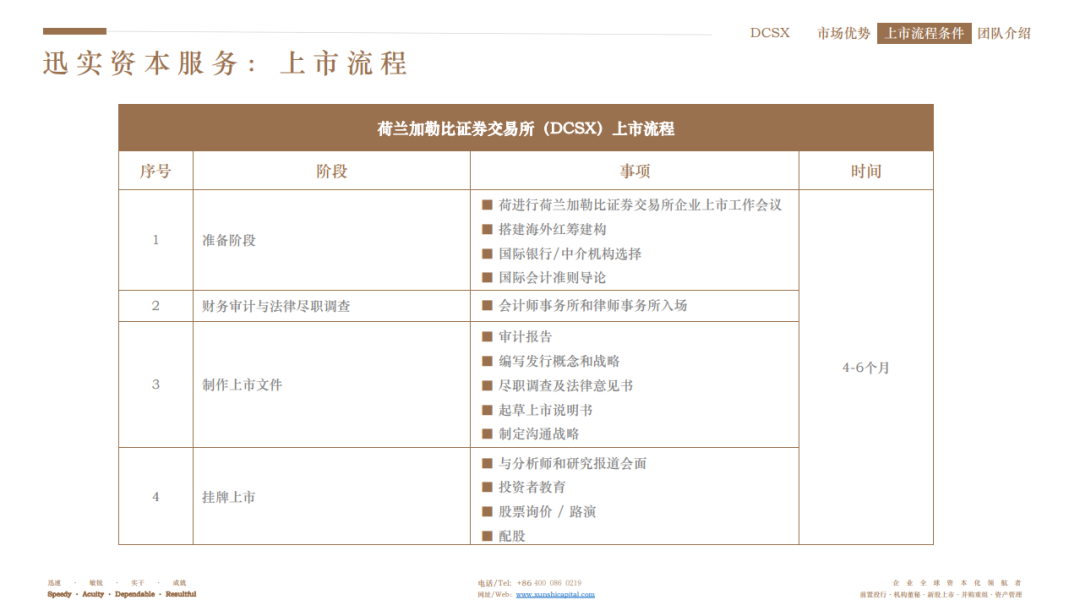Click sequence number 3 cell
Image resolution: width=1080 pixels, height=600 pixels.
(x=156, y=384)
